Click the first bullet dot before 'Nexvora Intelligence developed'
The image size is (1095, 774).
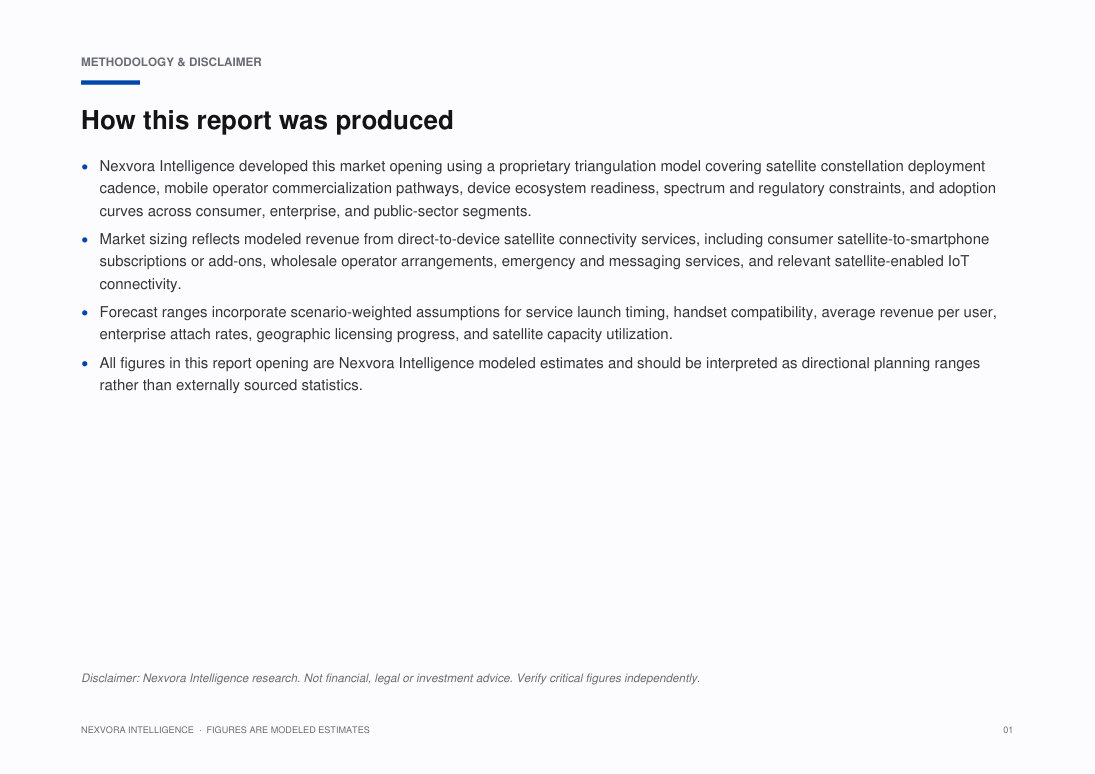[85, 167]
